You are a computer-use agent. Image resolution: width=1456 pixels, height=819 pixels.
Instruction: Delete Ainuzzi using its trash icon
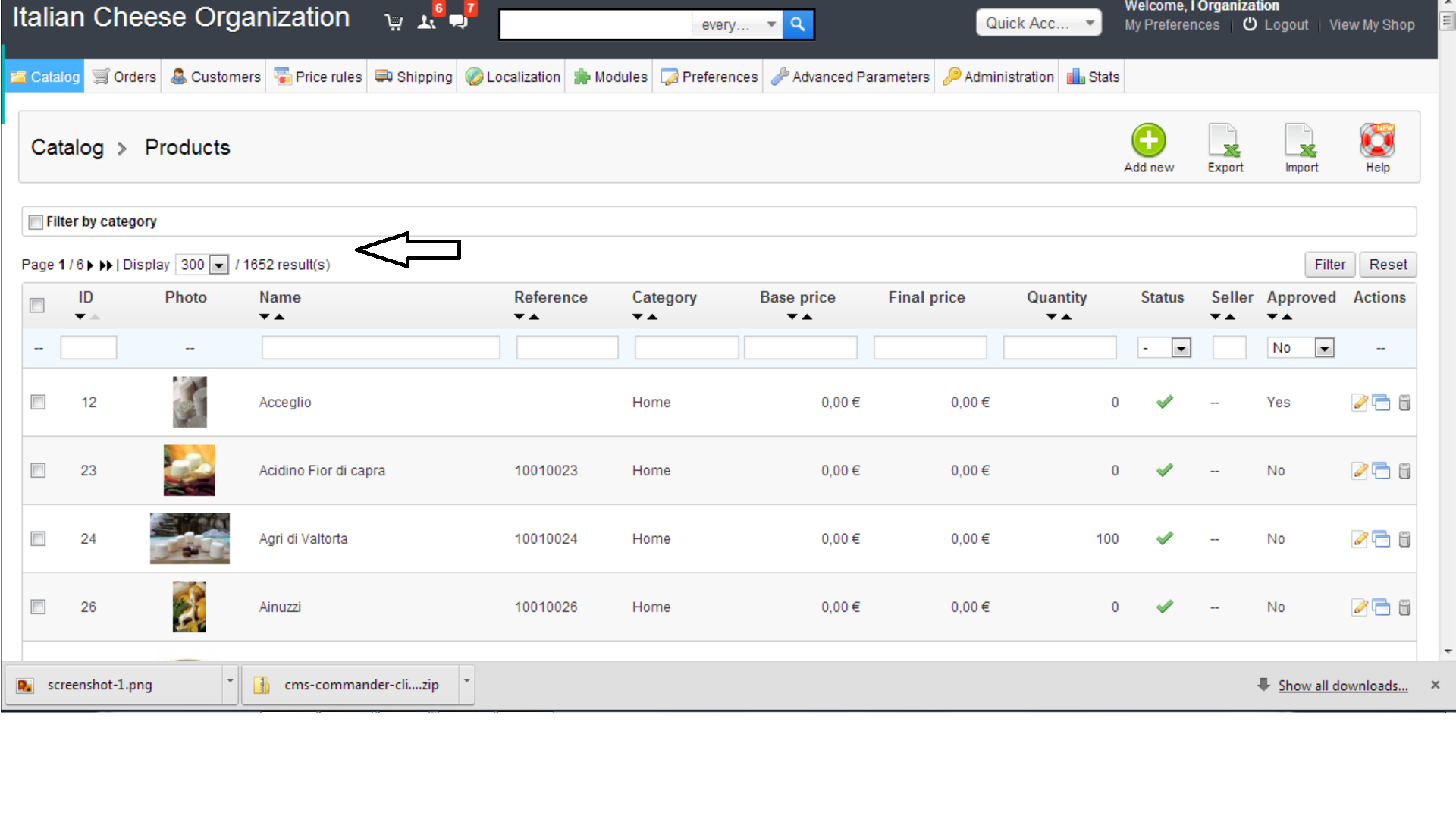tap(1404, 607)
